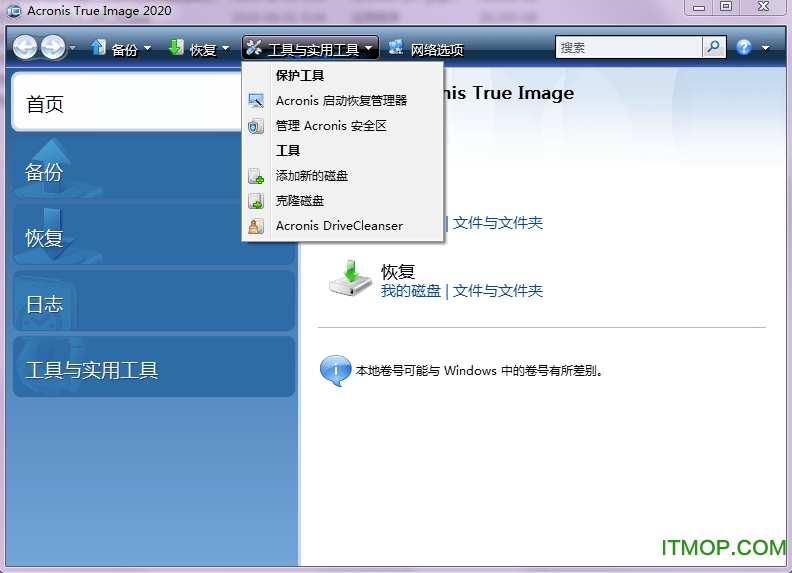Click the 网络选项 network icon
This screenshot has width=792, height=573.
point(396,47)
